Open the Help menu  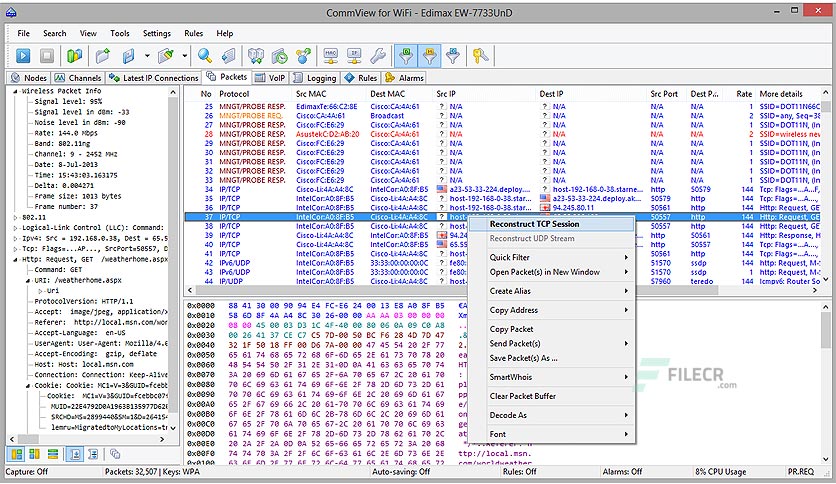tap(225, 33)
